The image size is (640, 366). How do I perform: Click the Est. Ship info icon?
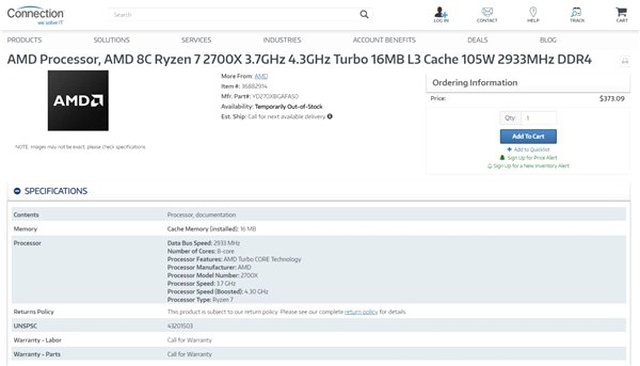[x=330, y=116]
